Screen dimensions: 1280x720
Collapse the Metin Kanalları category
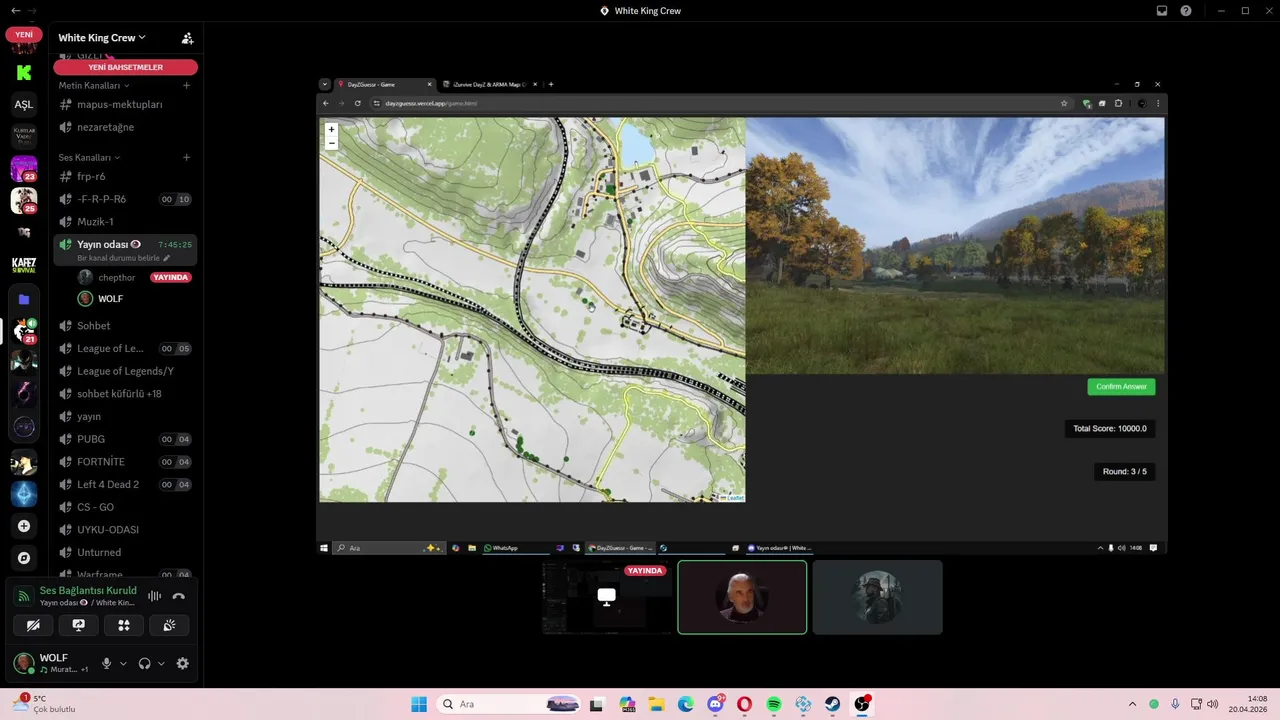[x=94, y=85]
